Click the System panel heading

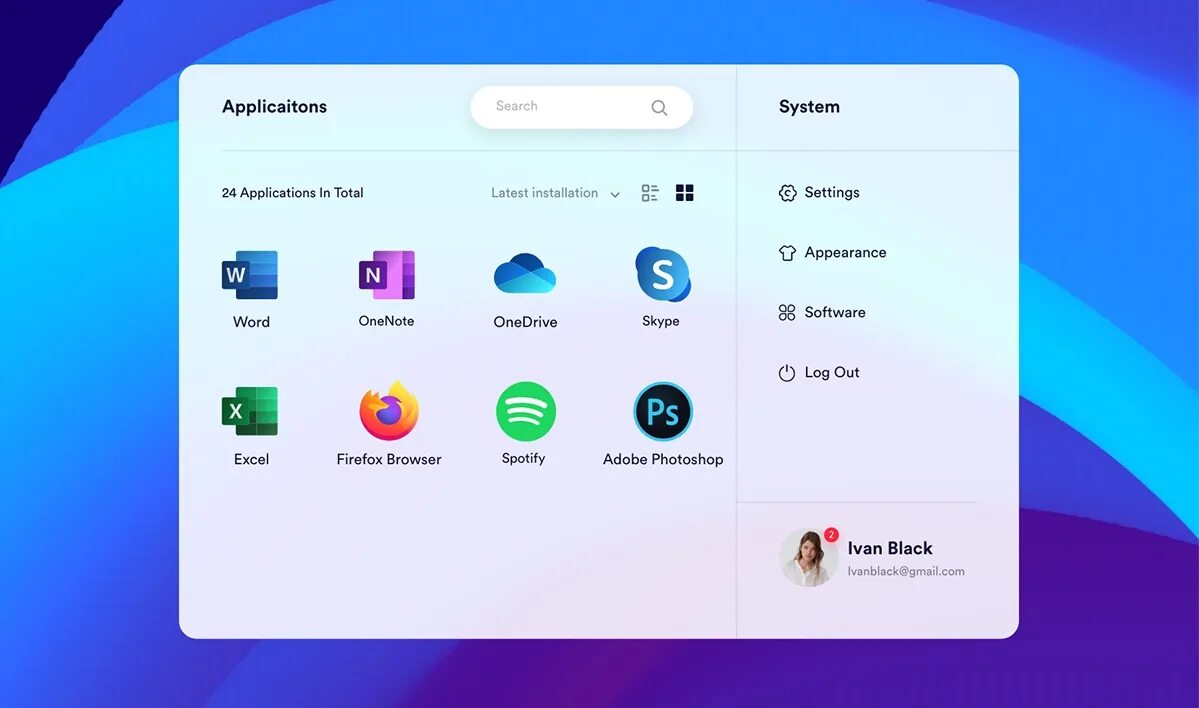click(809, 107)
